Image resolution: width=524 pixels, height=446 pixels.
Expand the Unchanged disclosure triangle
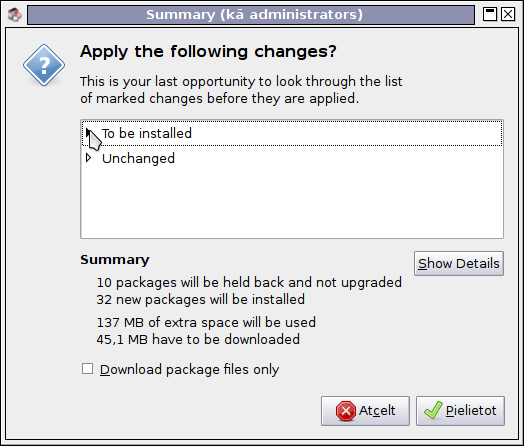click(89, 158)
